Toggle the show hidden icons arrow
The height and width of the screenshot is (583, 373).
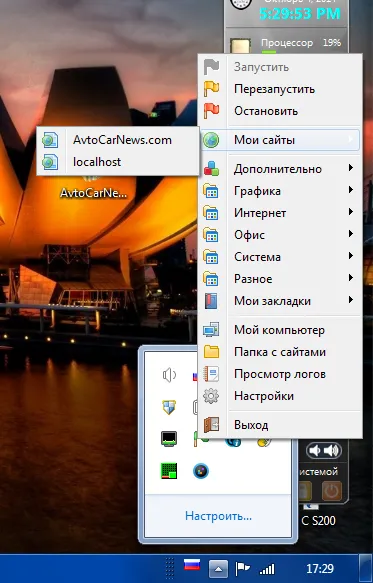coord(218,568)
